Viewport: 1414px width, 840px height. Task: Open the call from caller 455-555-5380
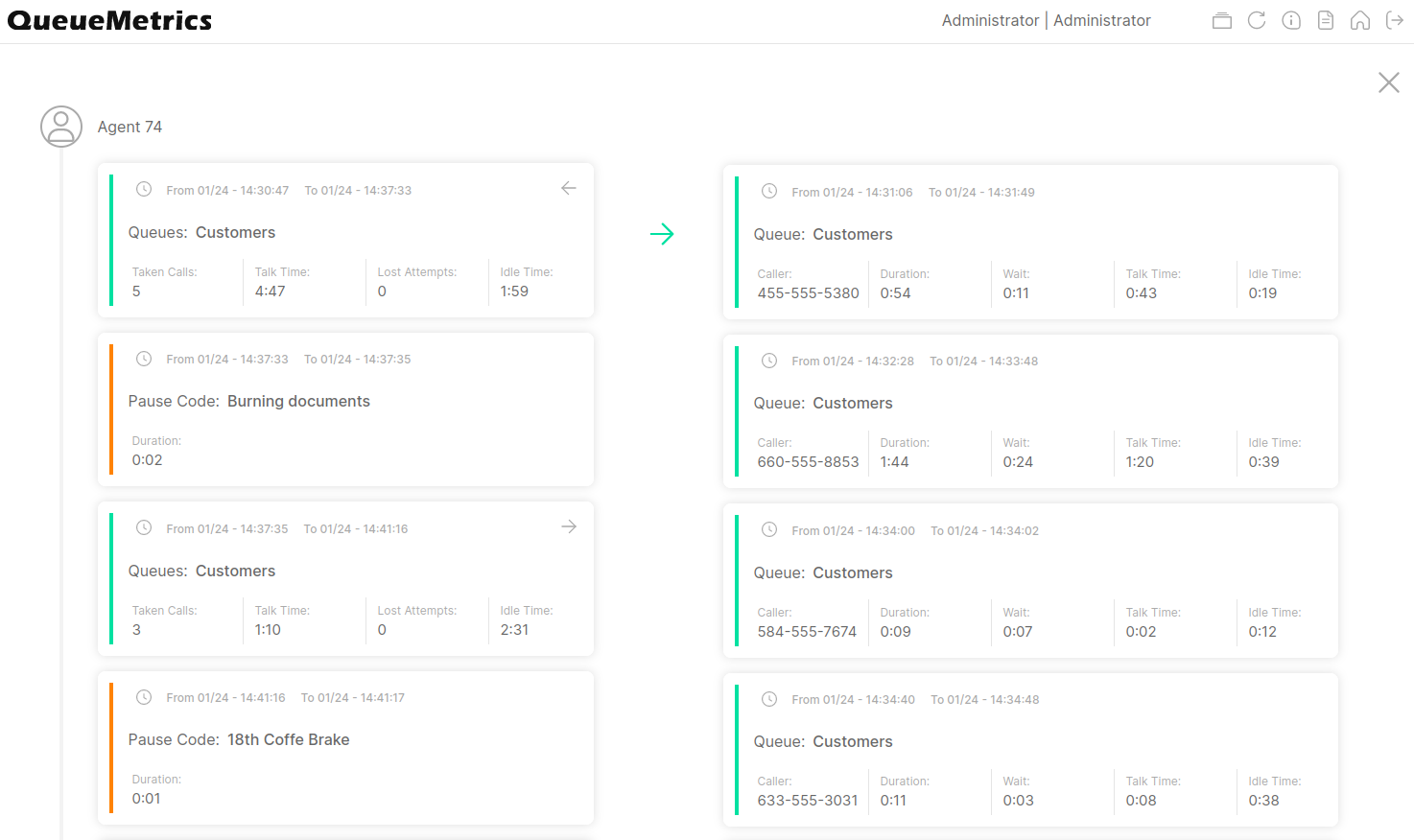(x=1030, y=243)
